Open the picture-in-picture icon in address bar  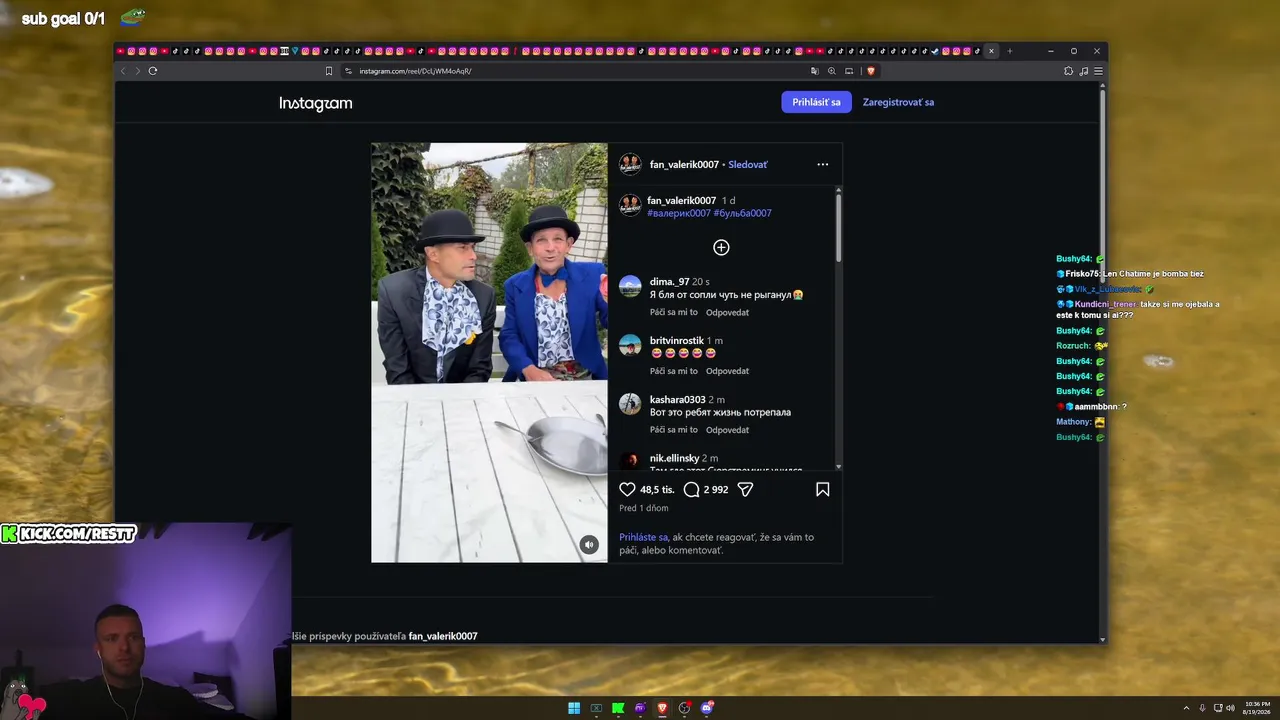click(849, 71)
